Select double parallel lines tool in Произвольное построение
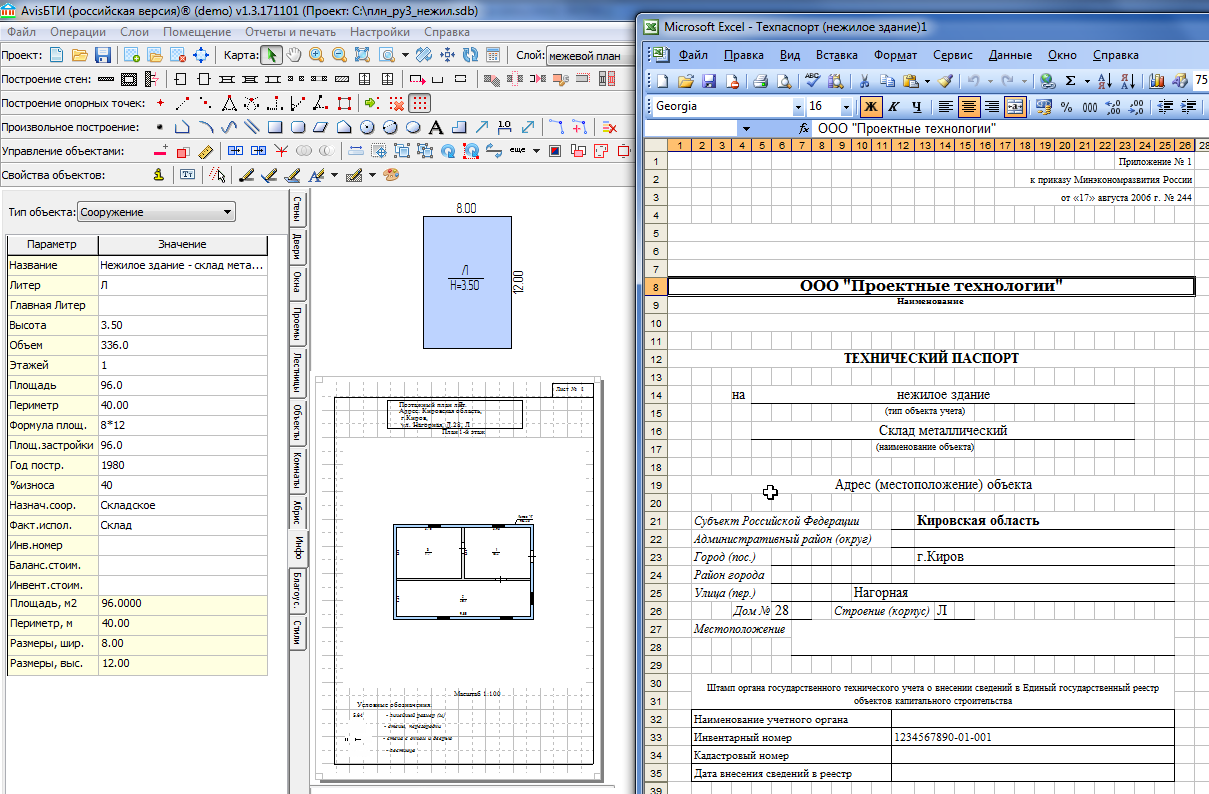 (251, 127)
